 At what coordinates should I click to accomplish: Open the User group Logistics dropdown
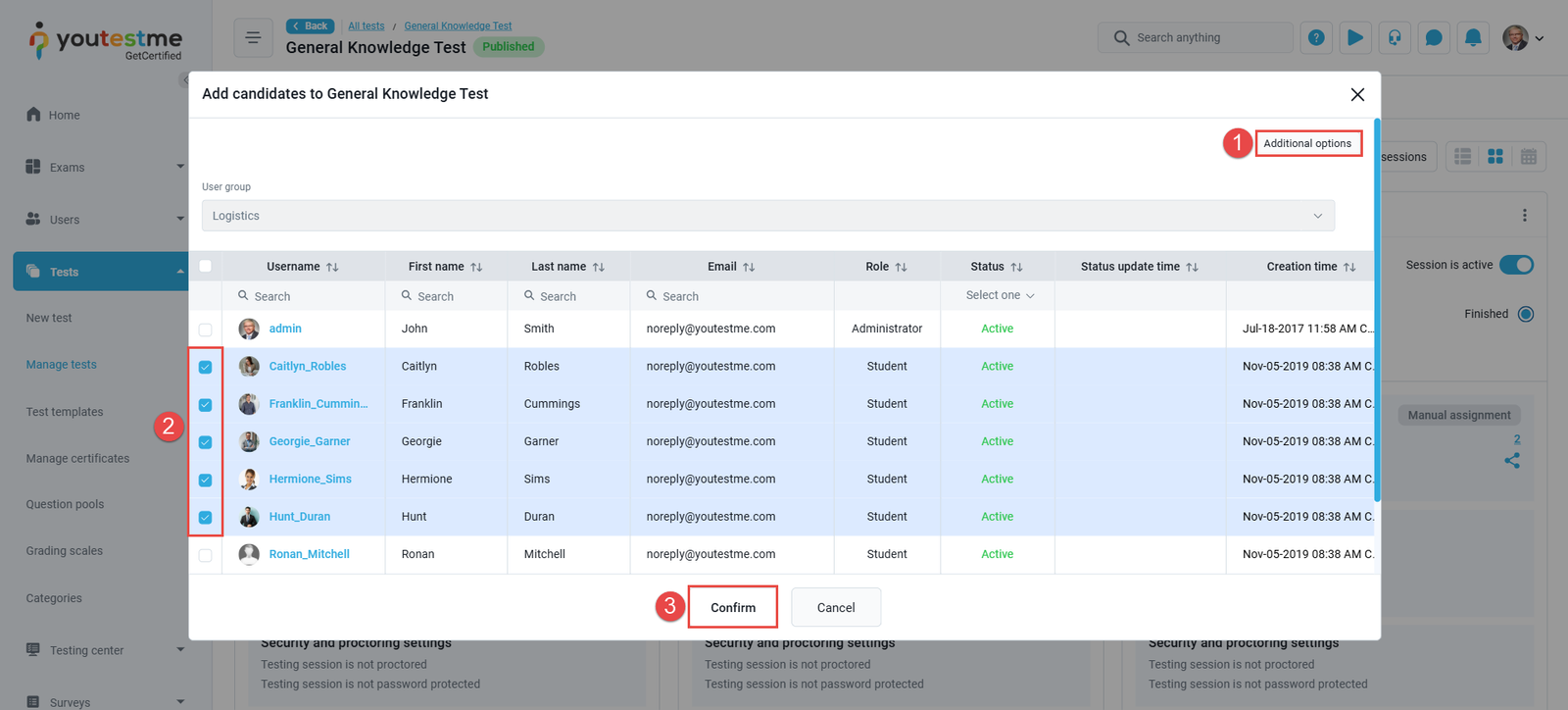click(x=767, y=216)
